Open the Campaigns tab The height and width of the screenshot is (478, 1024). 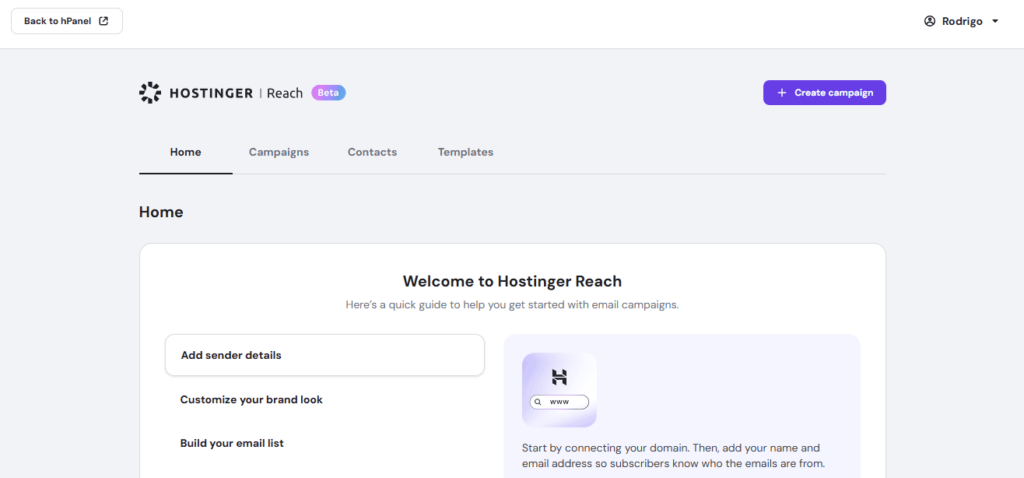[278, 152]
